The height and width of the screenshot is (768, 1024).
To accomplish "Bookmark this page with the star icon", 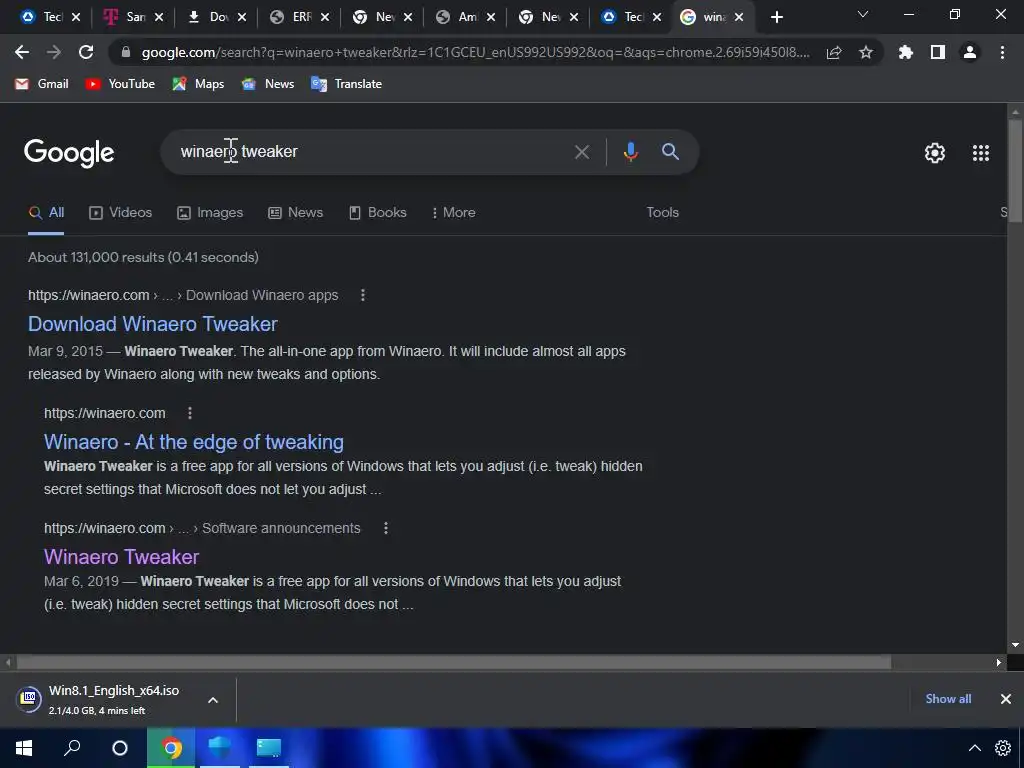I will (x=866, y=52).
